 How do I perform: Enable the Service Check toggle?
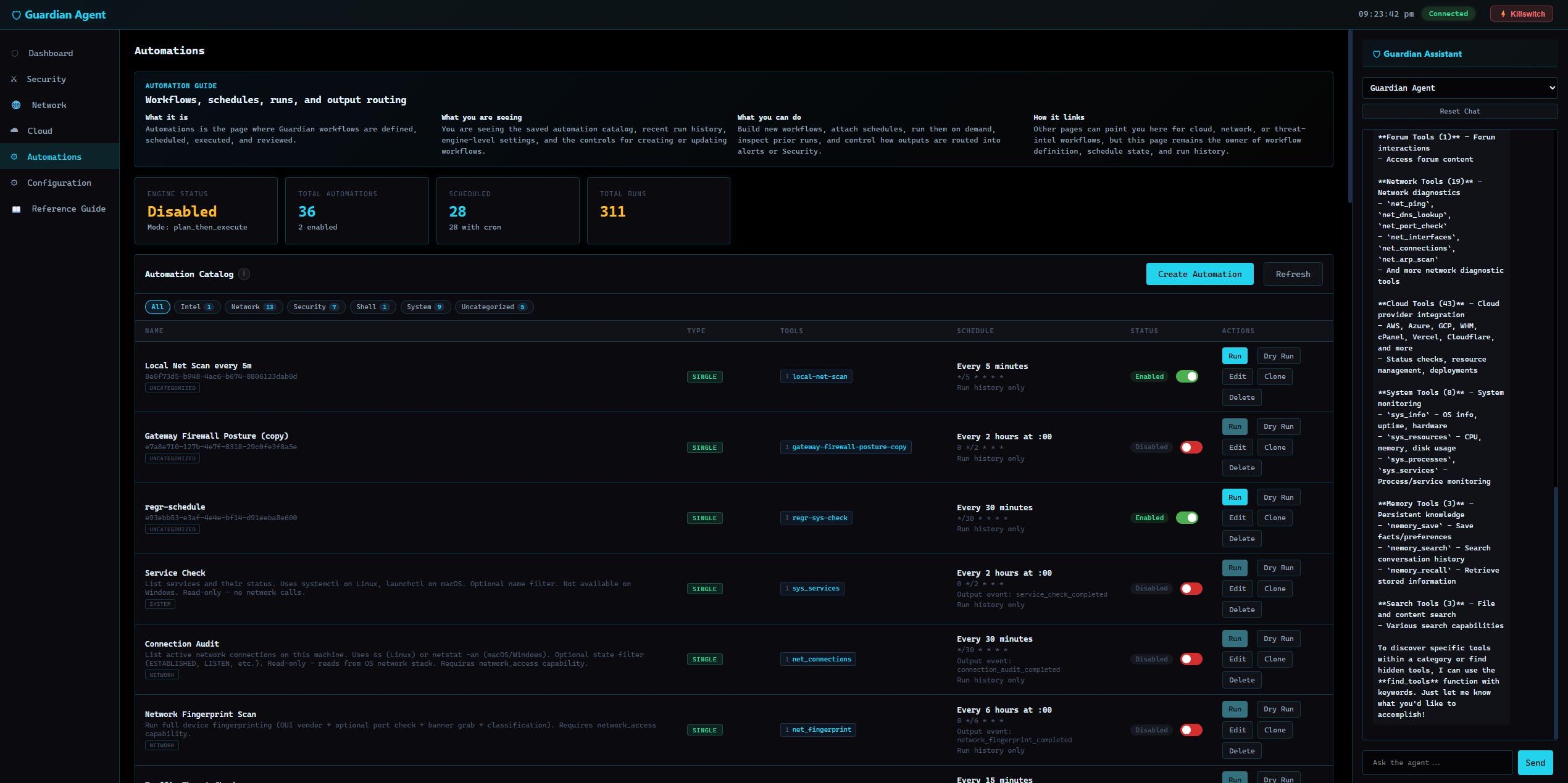point(1191,589)
